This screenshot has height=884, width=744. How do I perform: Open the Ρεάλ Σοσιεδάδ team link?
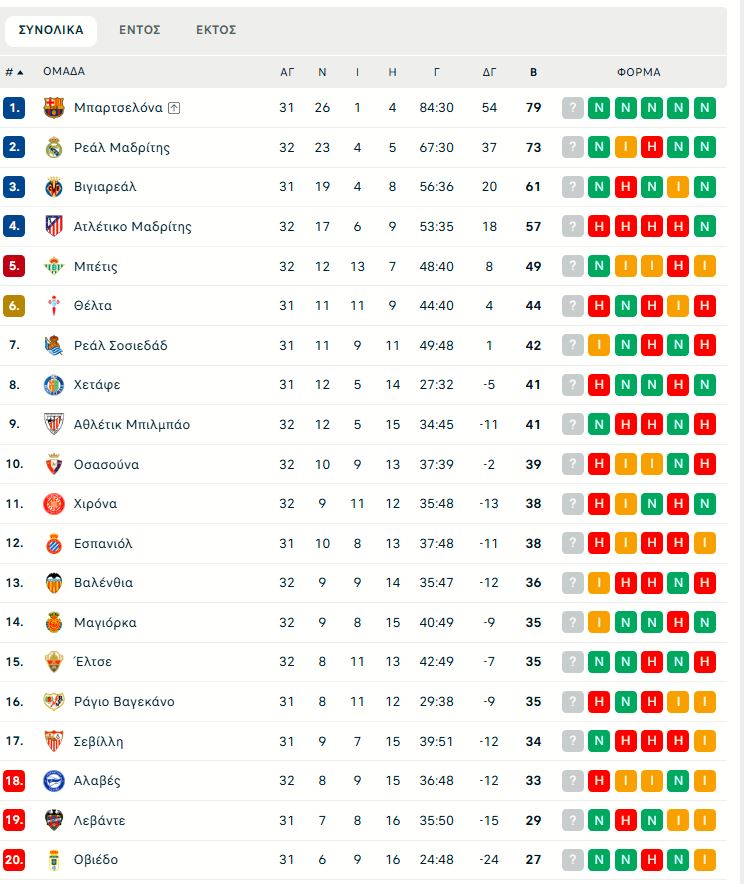pos(121,346)
